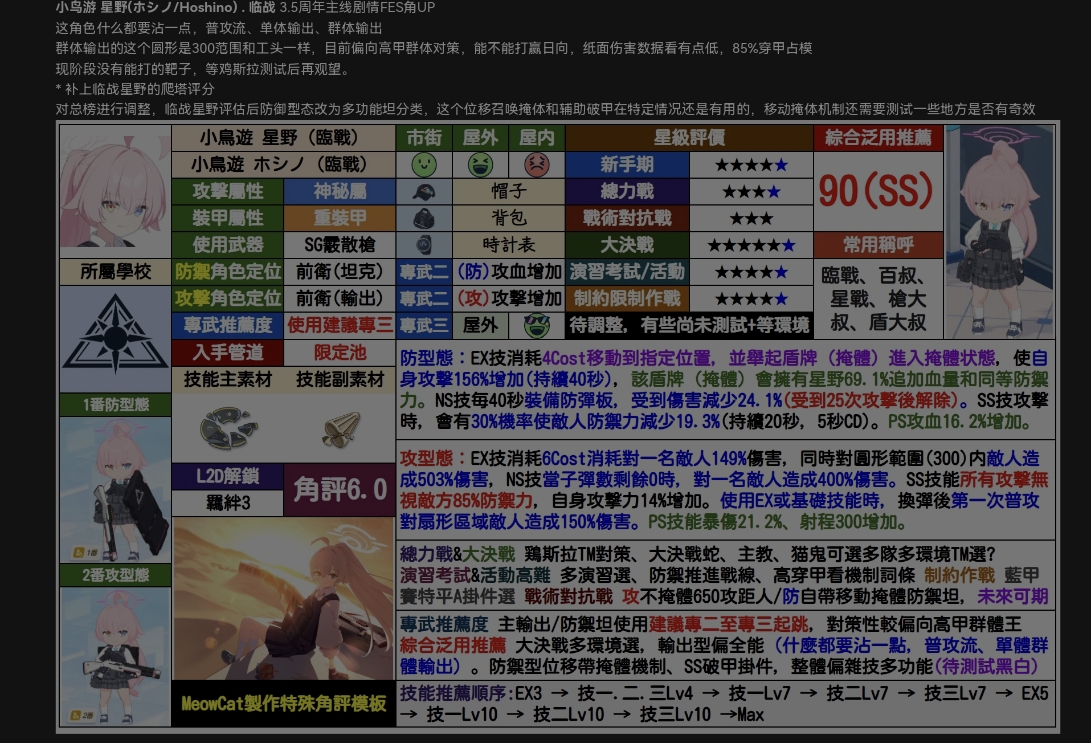The width and height of the screenshot is (1091, 743).
Task: Open the 2番攻型態 shotgun chibi image
Action: pyautogui.click(x=116, y=656)
